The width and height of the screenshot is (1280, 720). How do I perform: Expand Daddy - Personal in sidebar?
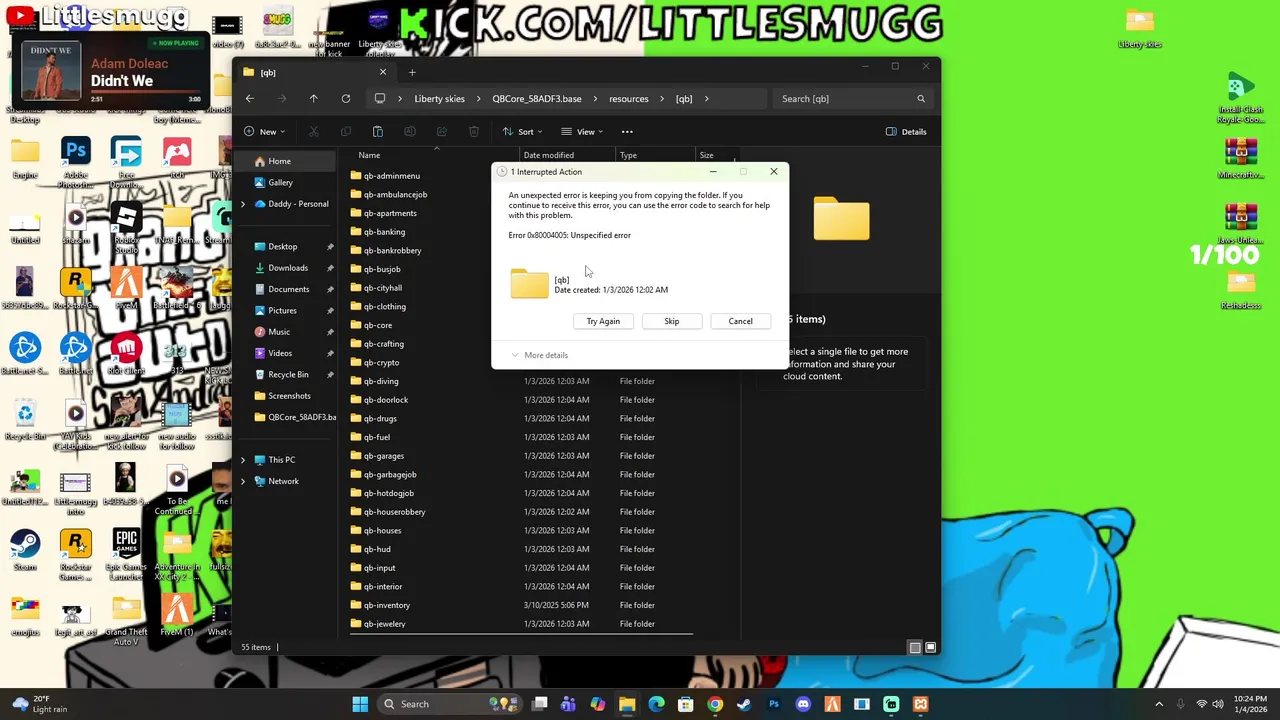pos(243,204)
